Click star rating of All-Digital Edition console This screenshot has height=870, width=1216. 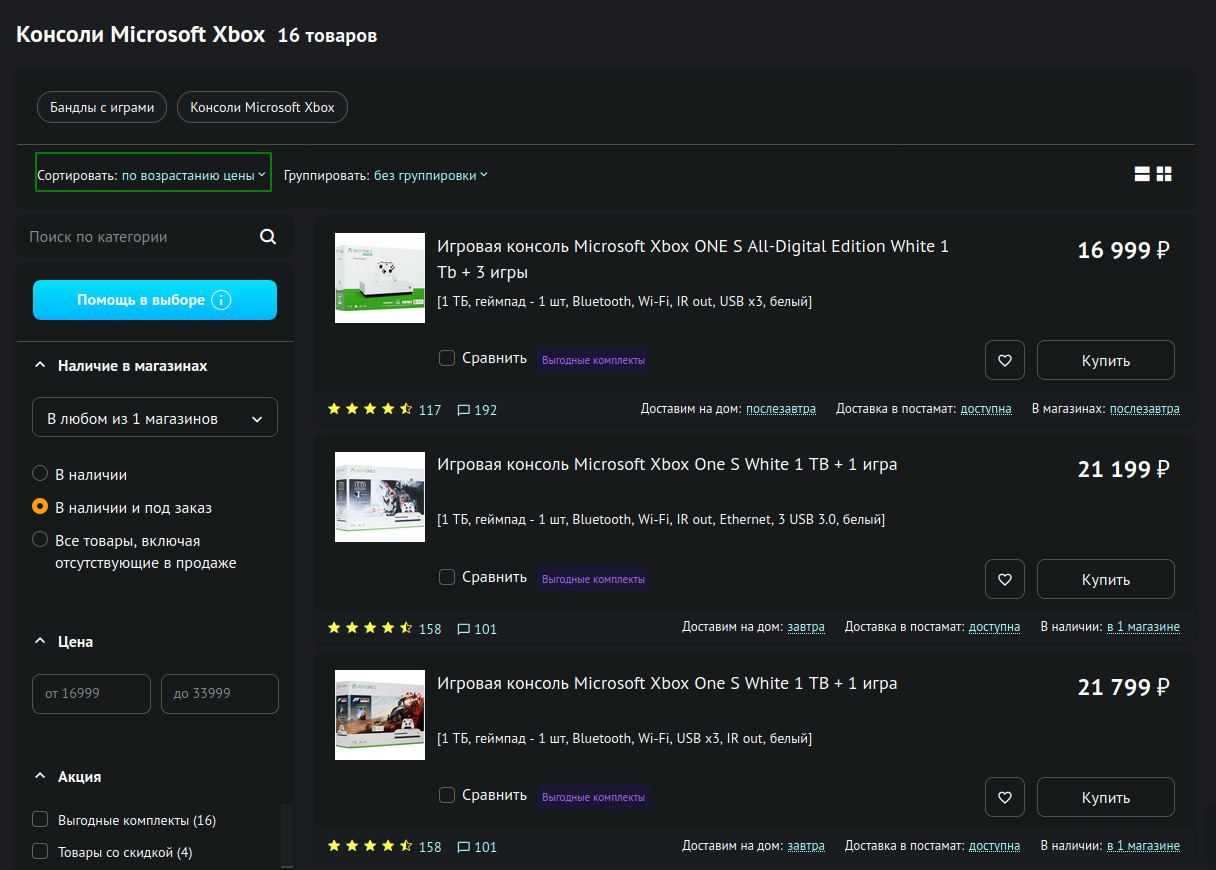click(x=370, y=409)
